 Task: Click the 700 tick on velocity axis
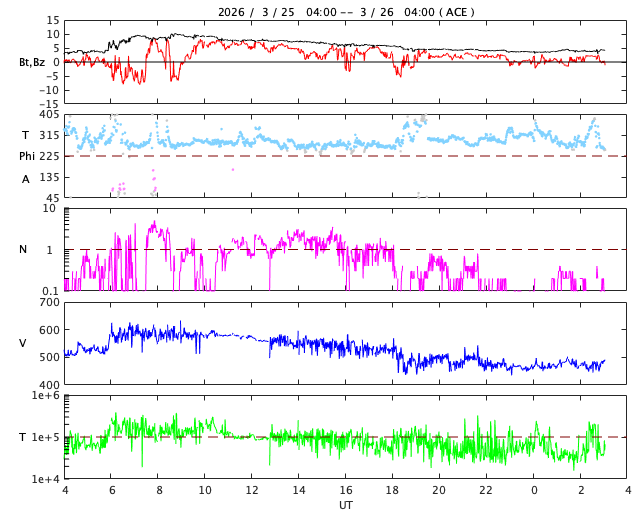pyautogui.click(x=48, y=303)
